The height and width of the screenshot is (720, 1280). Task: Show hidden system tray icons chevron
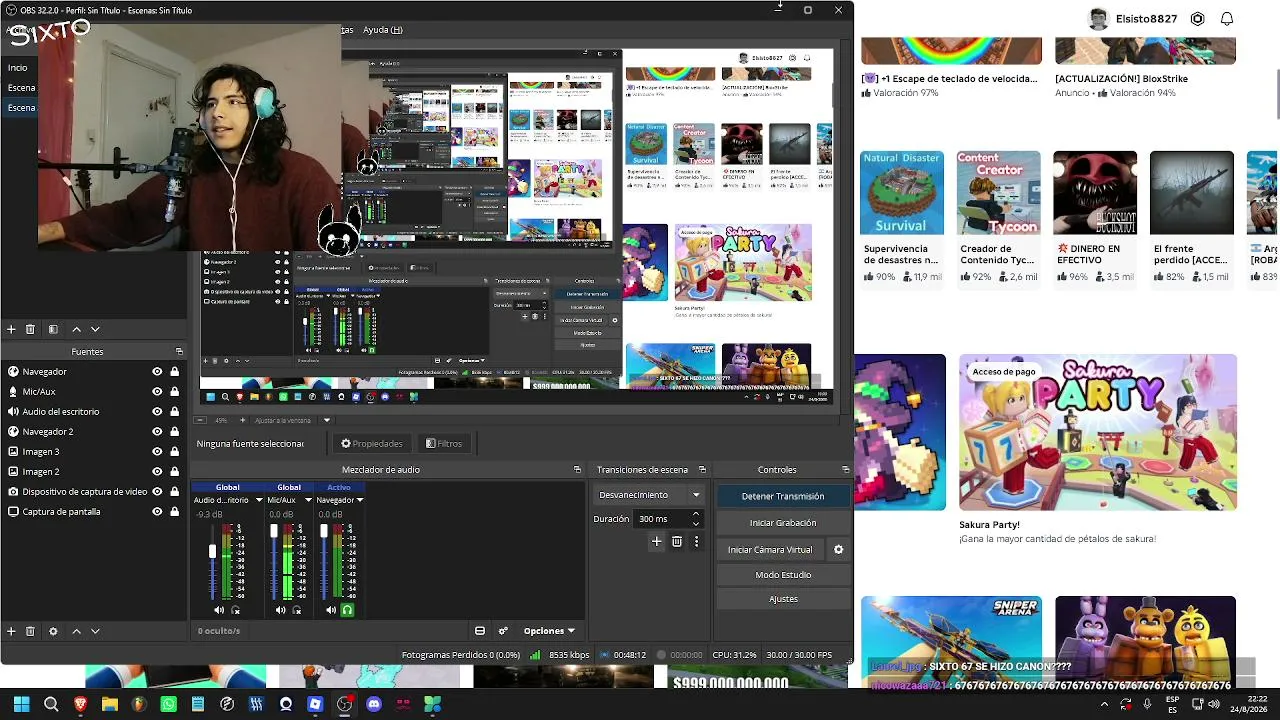(x=1104, y=704)
